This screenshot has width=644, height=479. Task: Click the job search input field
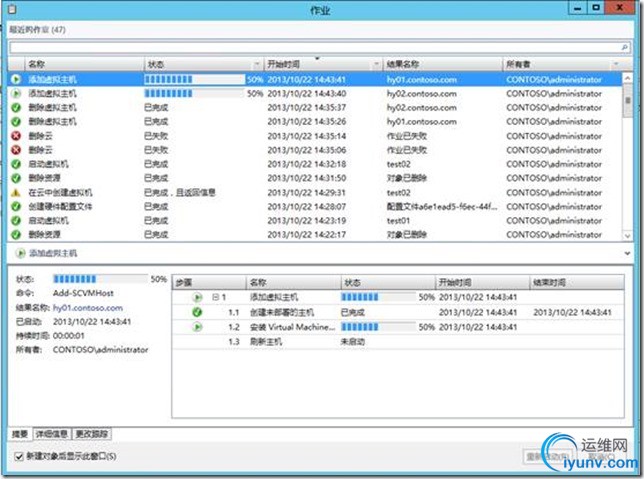tap(315, 47)
